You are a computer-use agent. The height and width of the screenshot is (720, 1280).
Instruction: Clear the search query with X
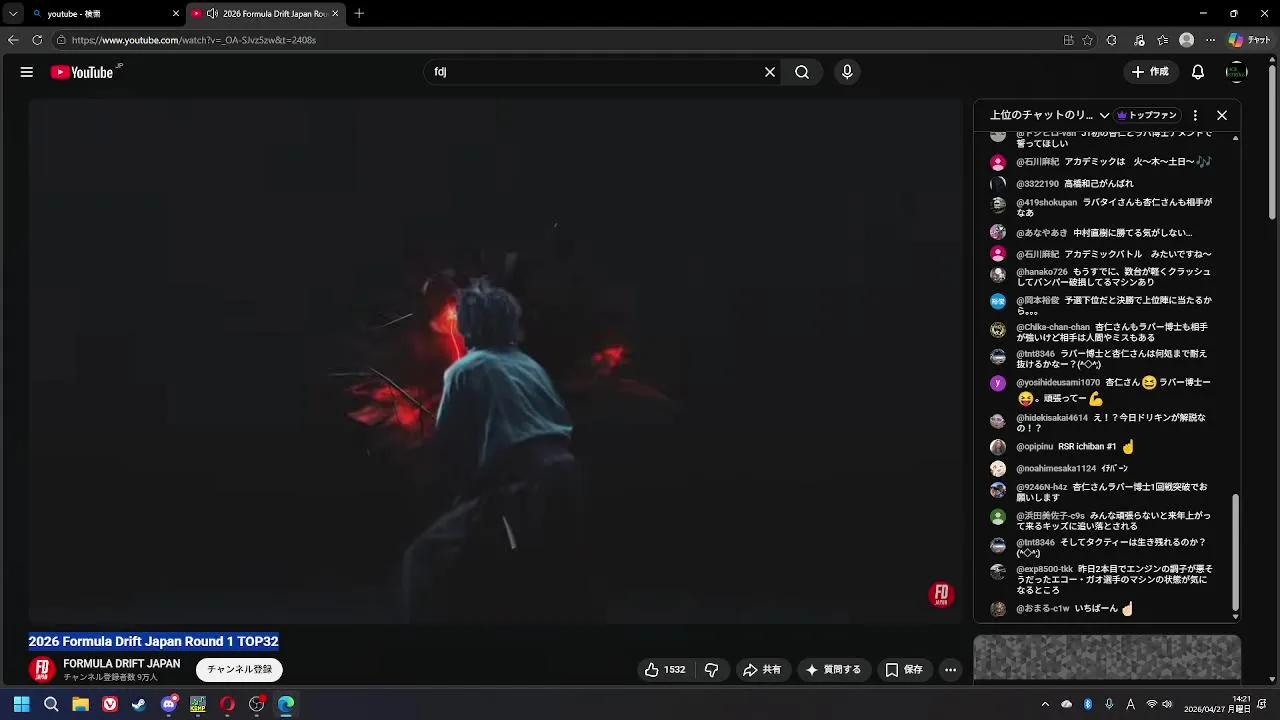pyautogui.click(x=770, y=72)
